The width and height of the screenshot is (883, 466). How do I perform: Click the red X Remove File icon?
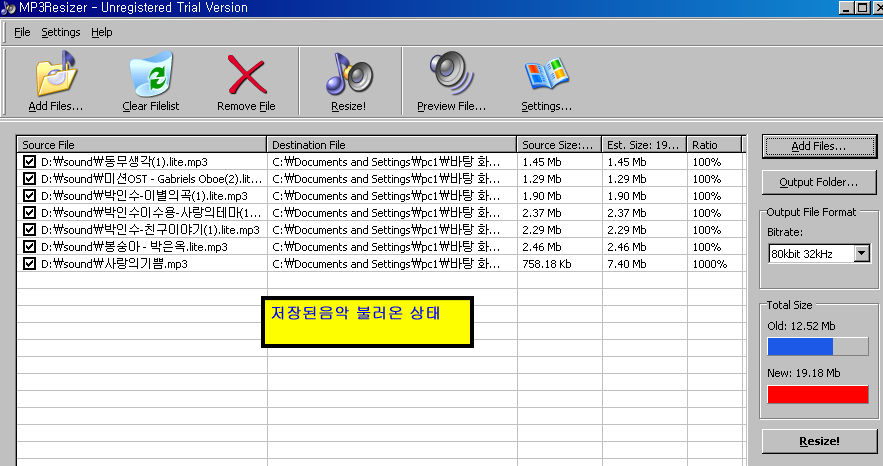click(x=246, y=75)
